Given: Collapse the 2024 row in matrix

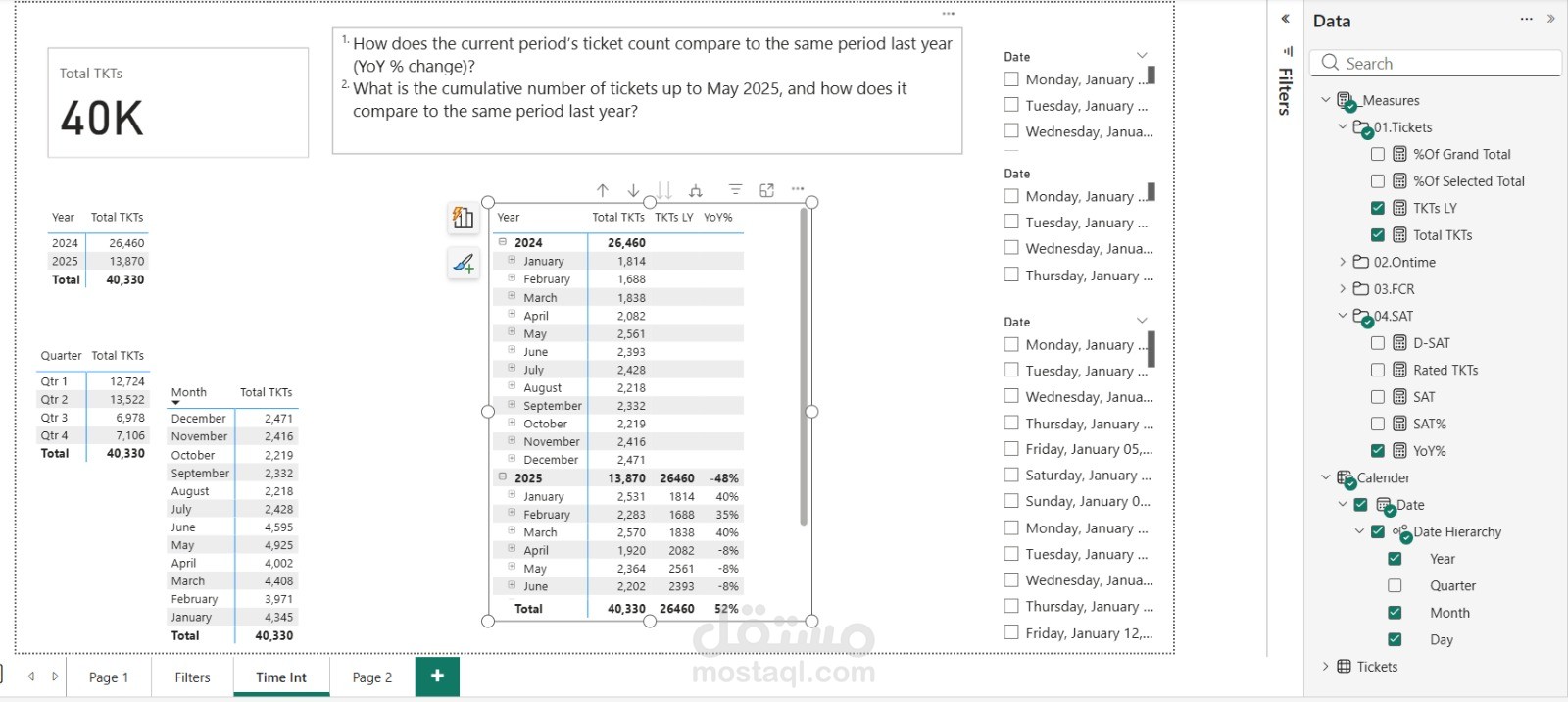Looking at the screenshot, I should click(x=503, y=242).
